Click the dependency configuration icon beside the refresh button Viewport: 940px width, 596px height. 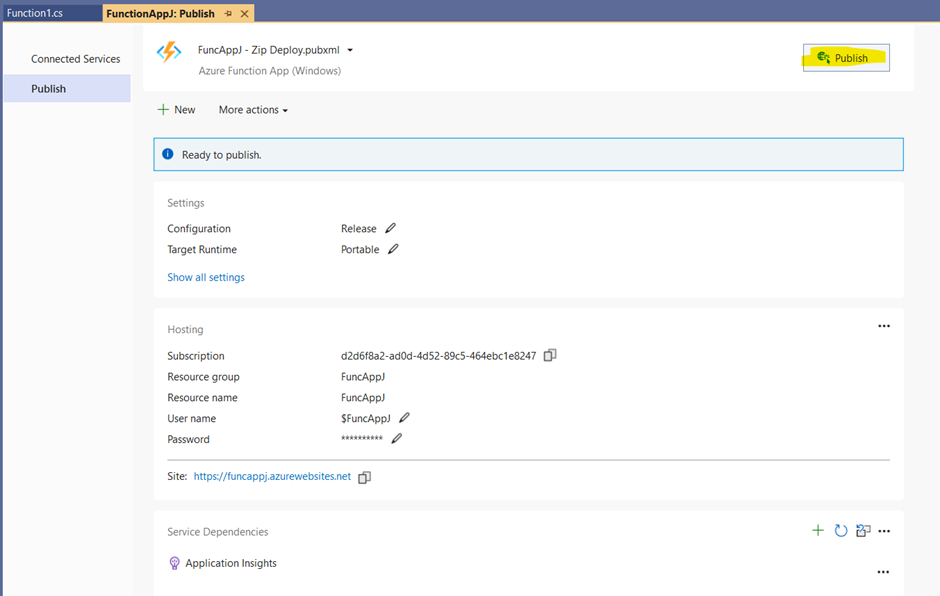click(863, 531)
